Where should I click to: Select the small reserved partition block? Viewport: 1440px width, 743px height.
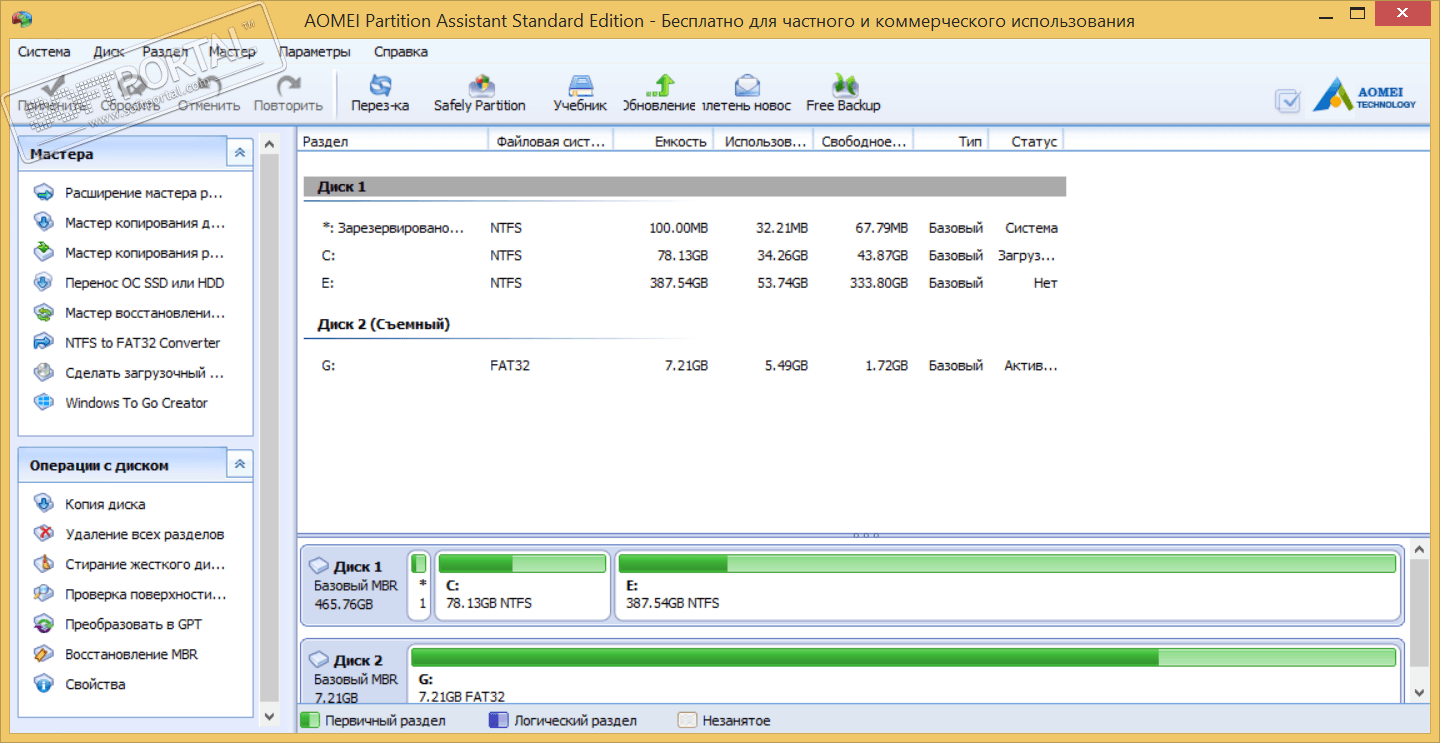[420, 584]
